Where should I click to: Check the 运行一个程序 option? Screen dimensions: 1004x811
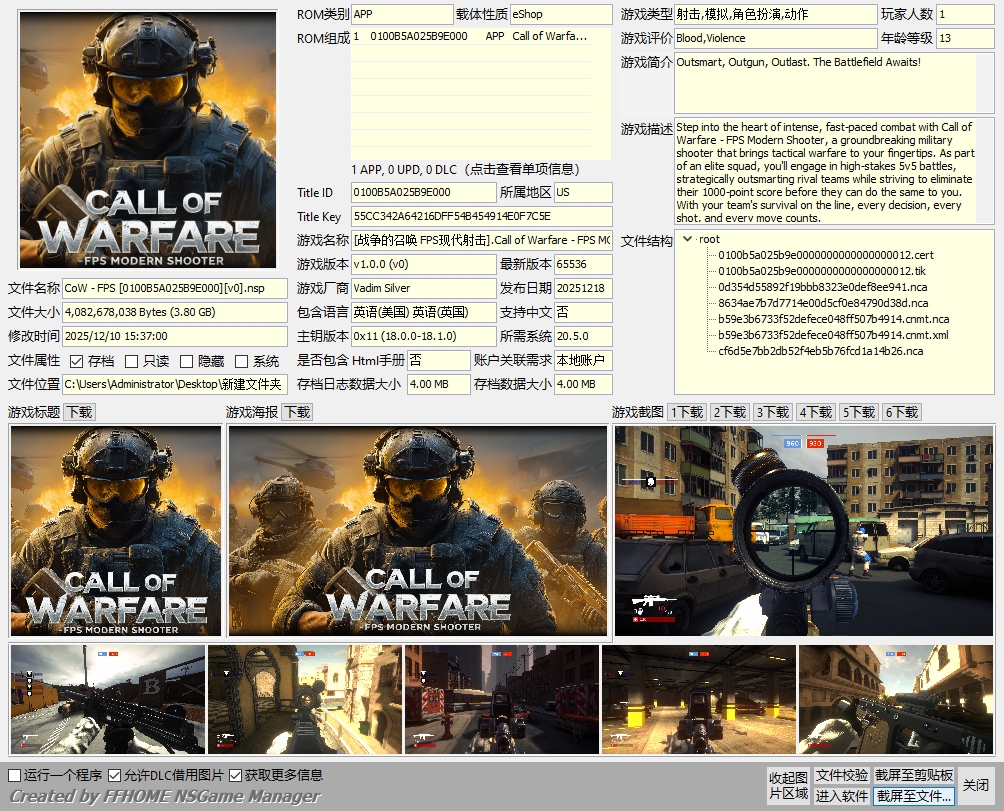pos(14,775)
